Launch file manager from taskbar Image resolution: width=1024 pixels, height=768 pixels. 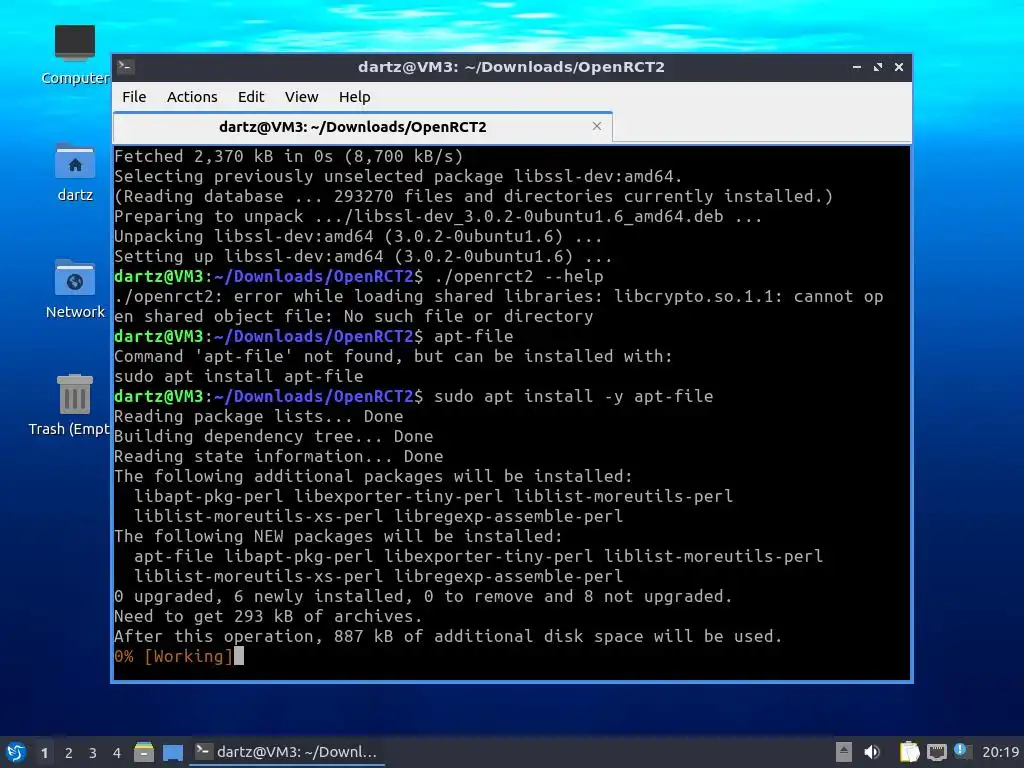[x=144, y=752]
